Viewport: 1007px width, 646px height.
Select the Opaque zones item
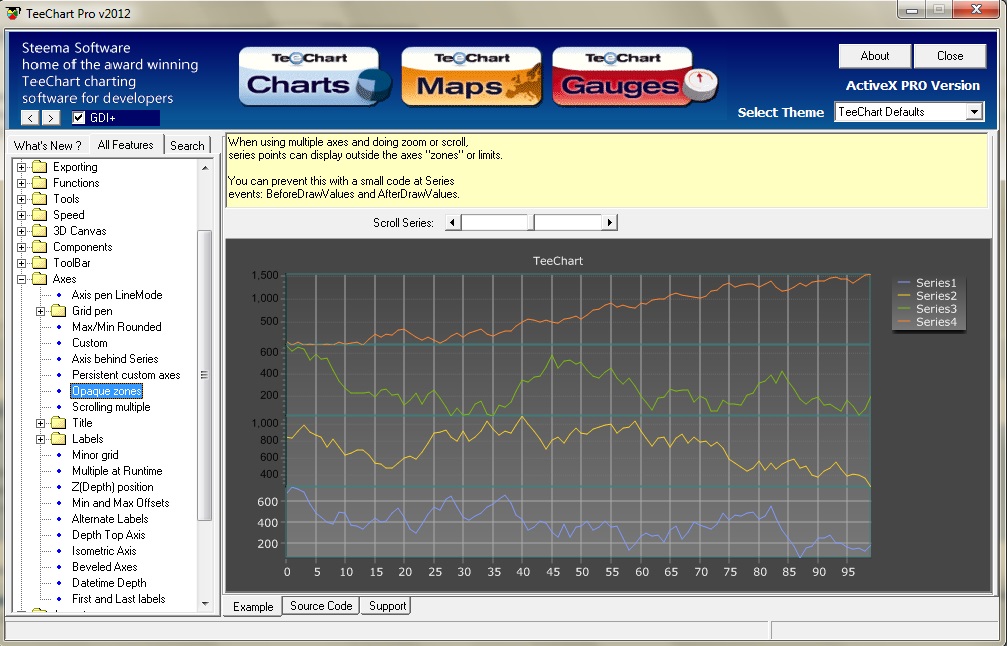coord(107,392)
